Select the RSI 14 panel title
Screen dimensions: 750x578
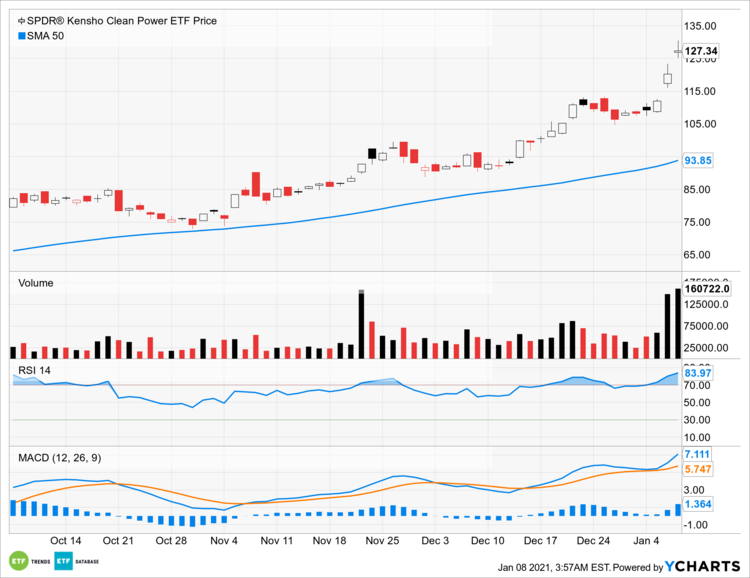(37, 372)
